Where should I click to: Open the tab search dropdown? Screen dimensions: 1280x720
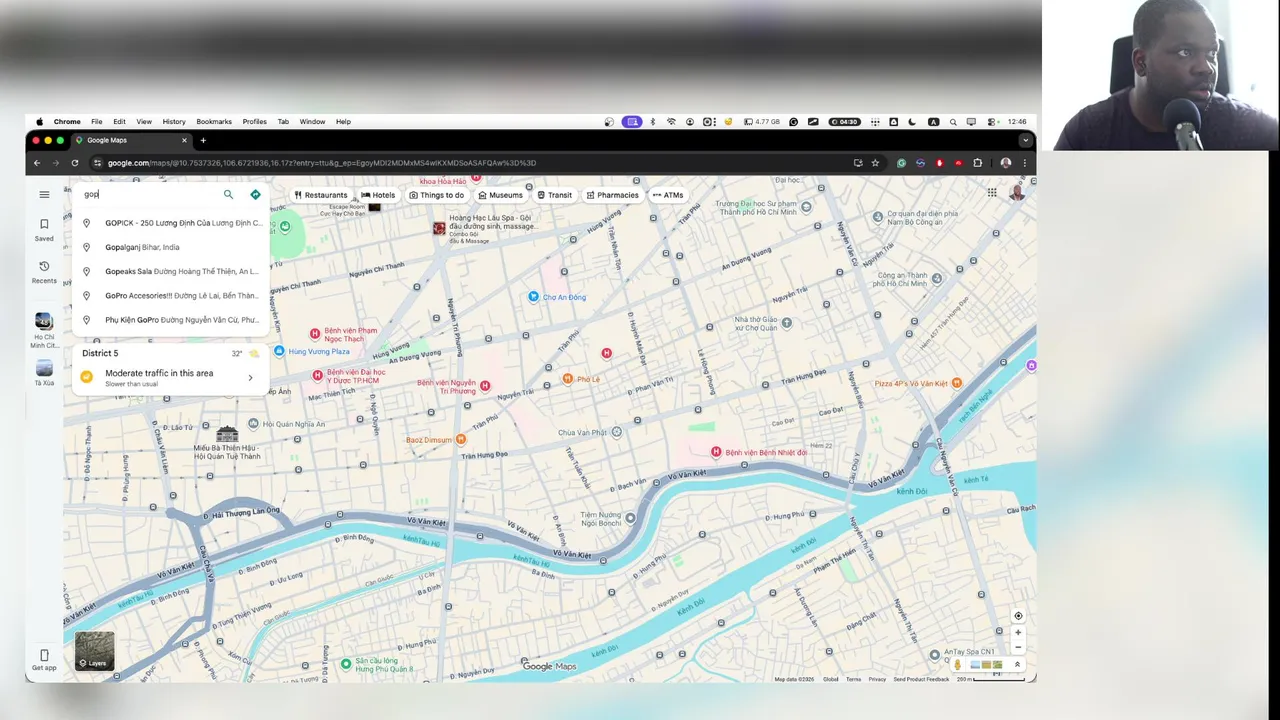(x=1025, y=140)
